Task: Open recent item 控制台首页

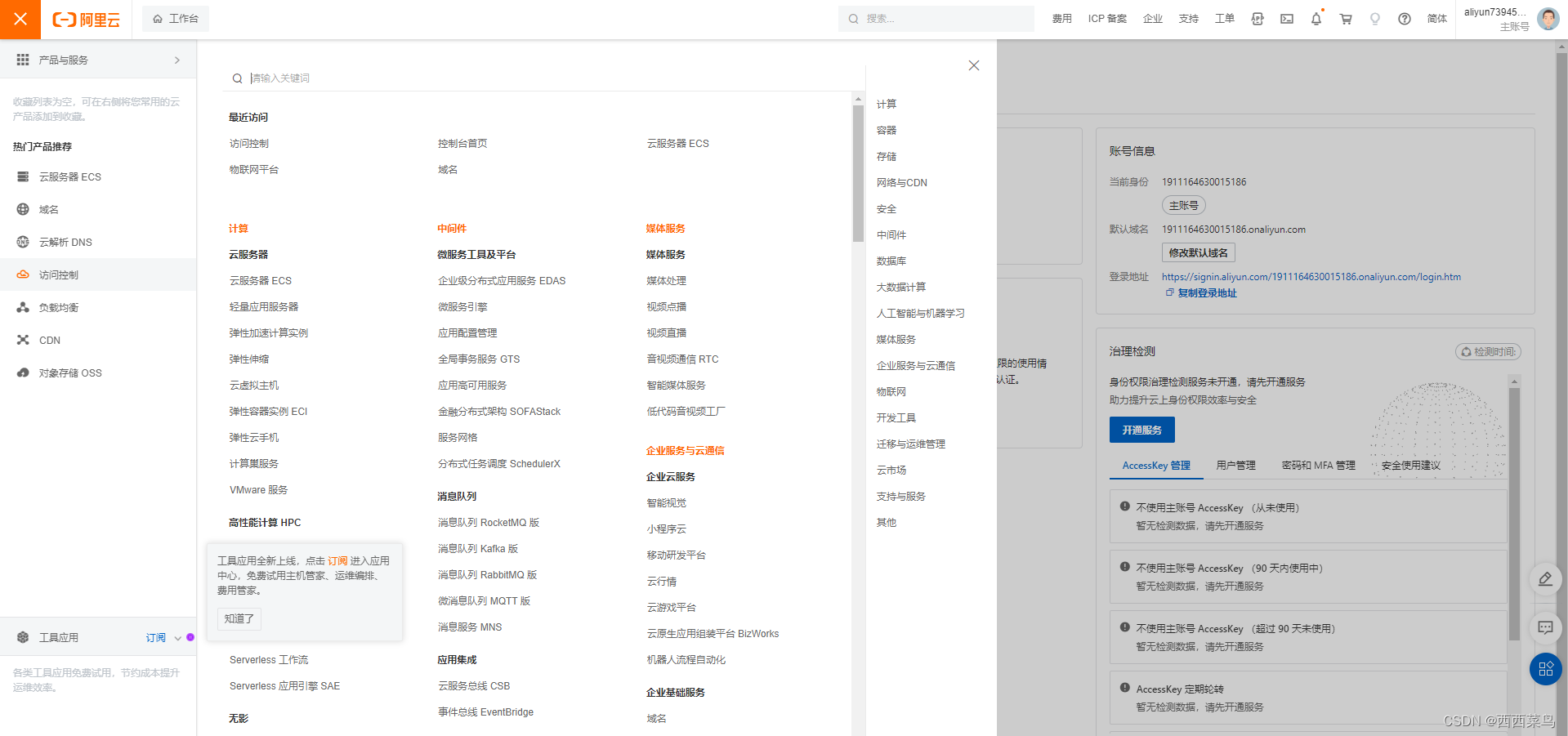Action: point(462,144)
